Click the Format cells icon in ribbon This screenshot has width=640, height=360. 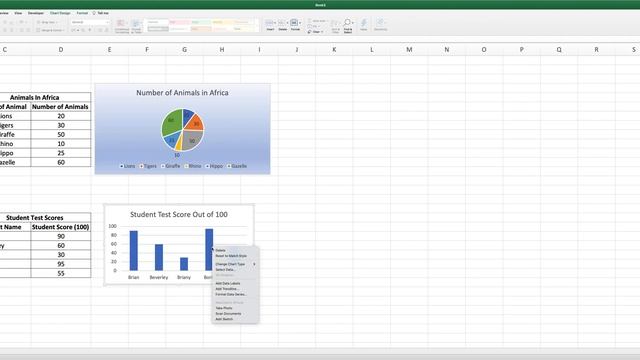(x=295, y=24)
